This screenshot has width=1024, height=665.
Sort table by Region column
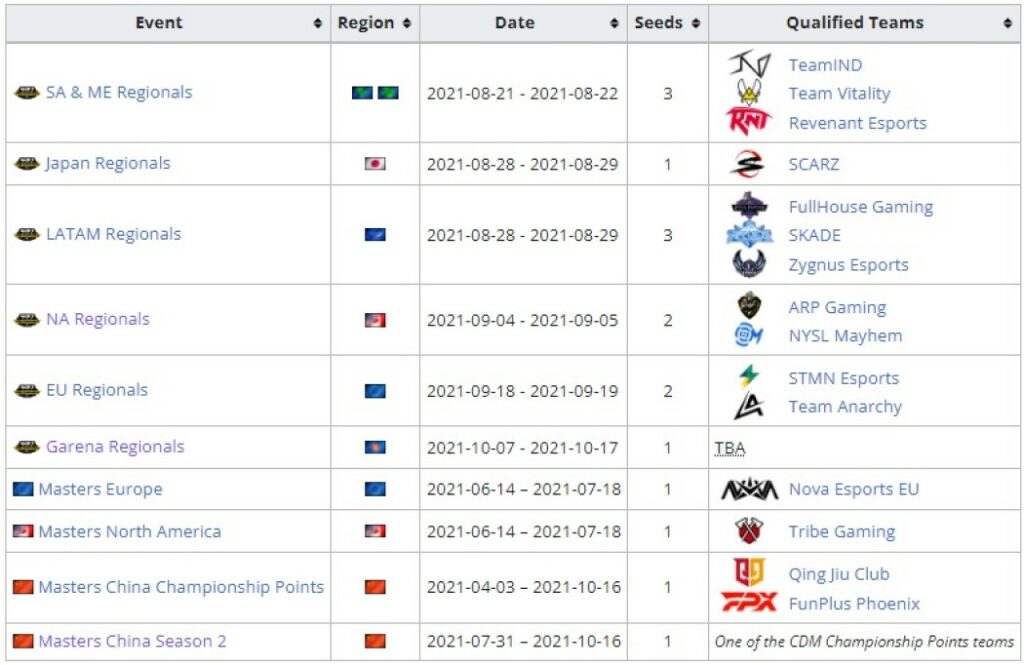(407, 23)
